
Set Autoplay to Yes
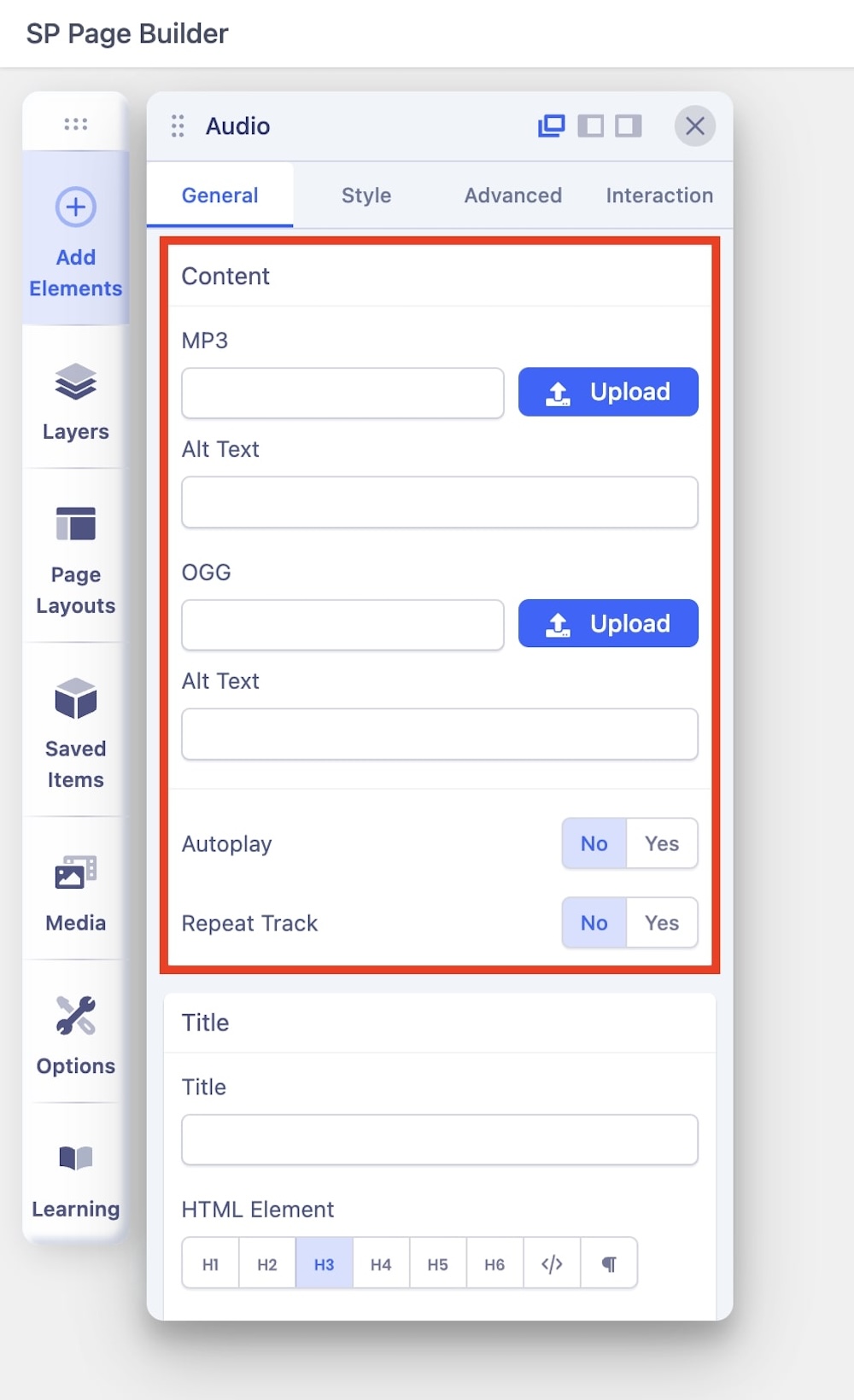661,843
